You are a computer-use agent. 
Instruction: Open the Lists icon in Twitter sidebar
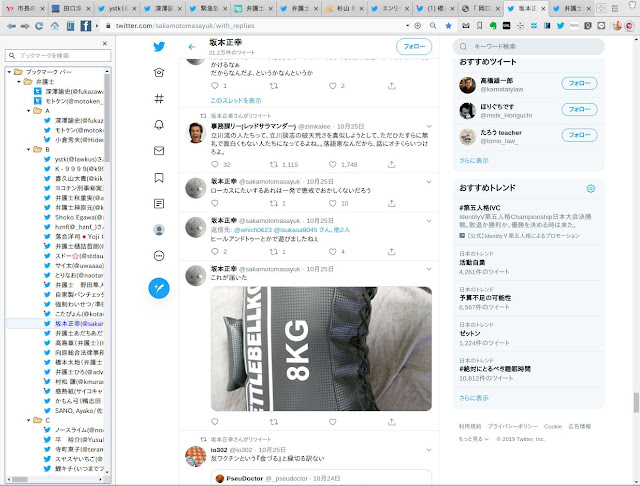159,204
